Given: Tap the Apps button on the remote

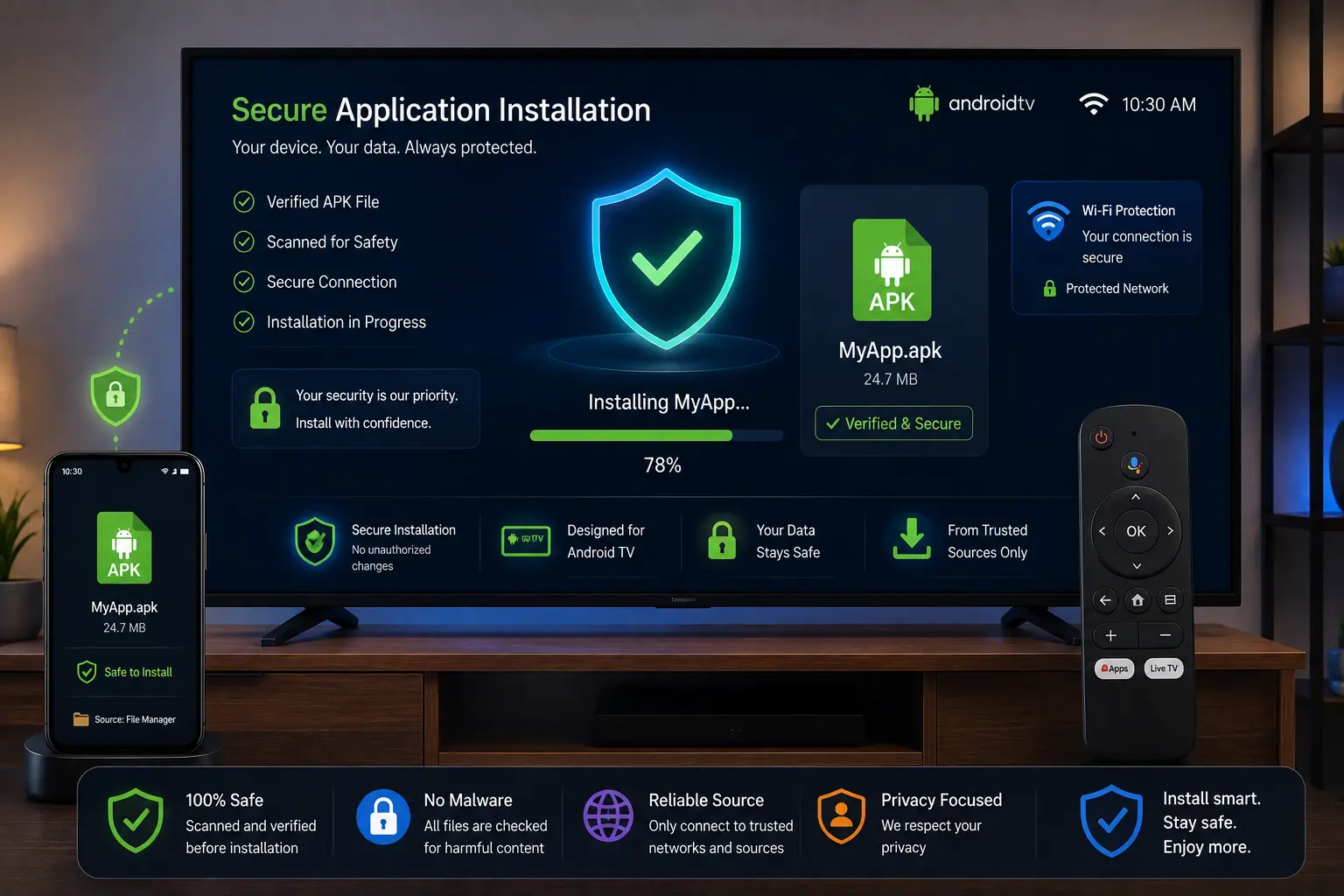Looking at the screenshot, I should click(x=1115, y=668).
